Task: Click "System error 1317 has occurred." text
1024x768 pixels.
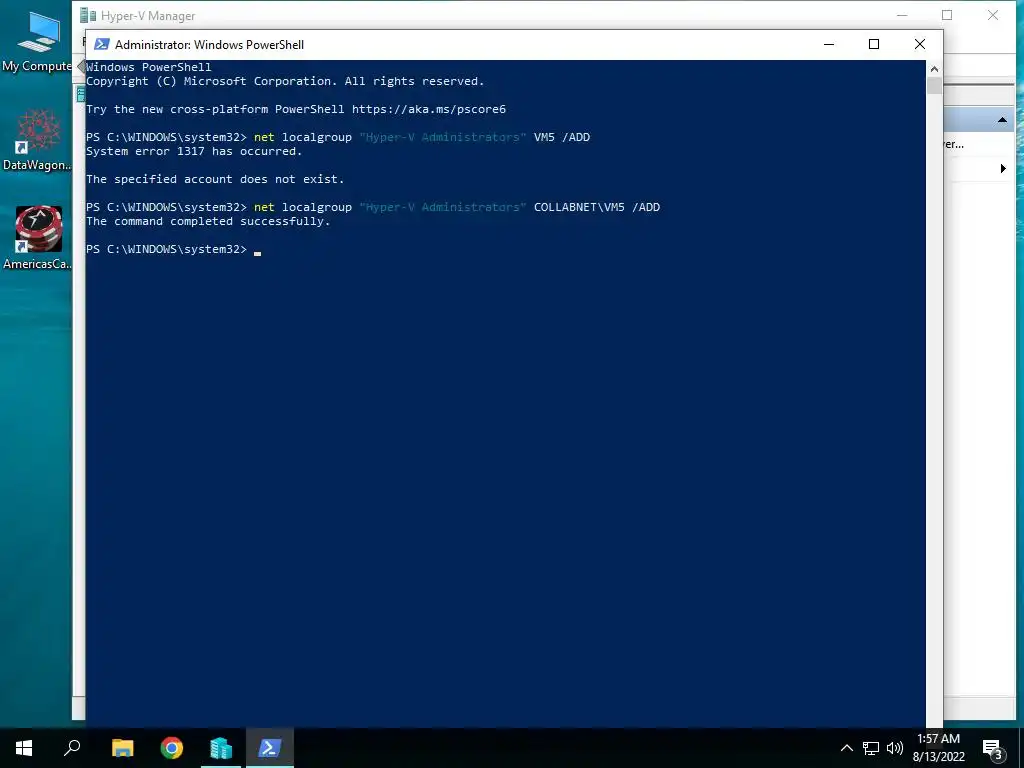Action: 194,151
